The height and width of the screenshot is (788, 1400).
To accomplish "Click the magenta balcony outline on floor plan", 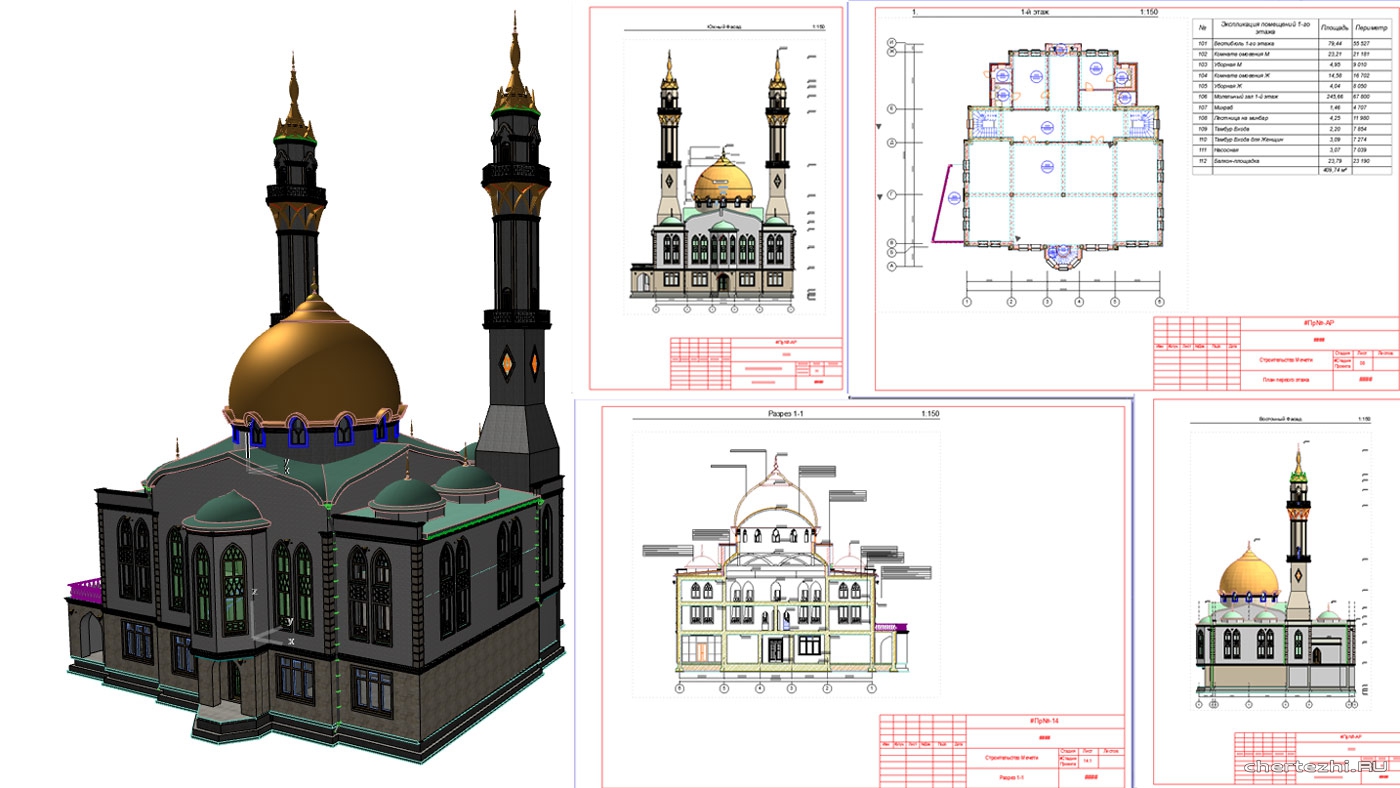I will click(x=940, y=203).
